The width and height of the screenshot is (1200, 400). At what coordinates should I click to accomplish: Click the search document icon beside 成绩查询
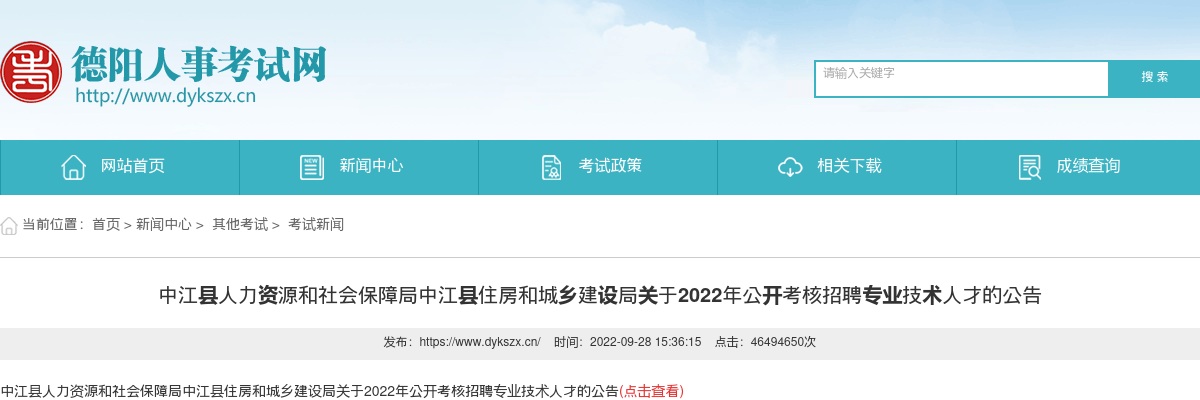tap(1029, 167)
